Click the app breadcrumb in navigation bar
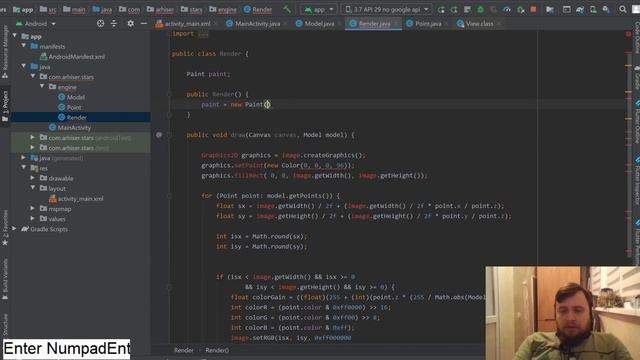Viewport: 640px width, 360px height. (23, 9)
